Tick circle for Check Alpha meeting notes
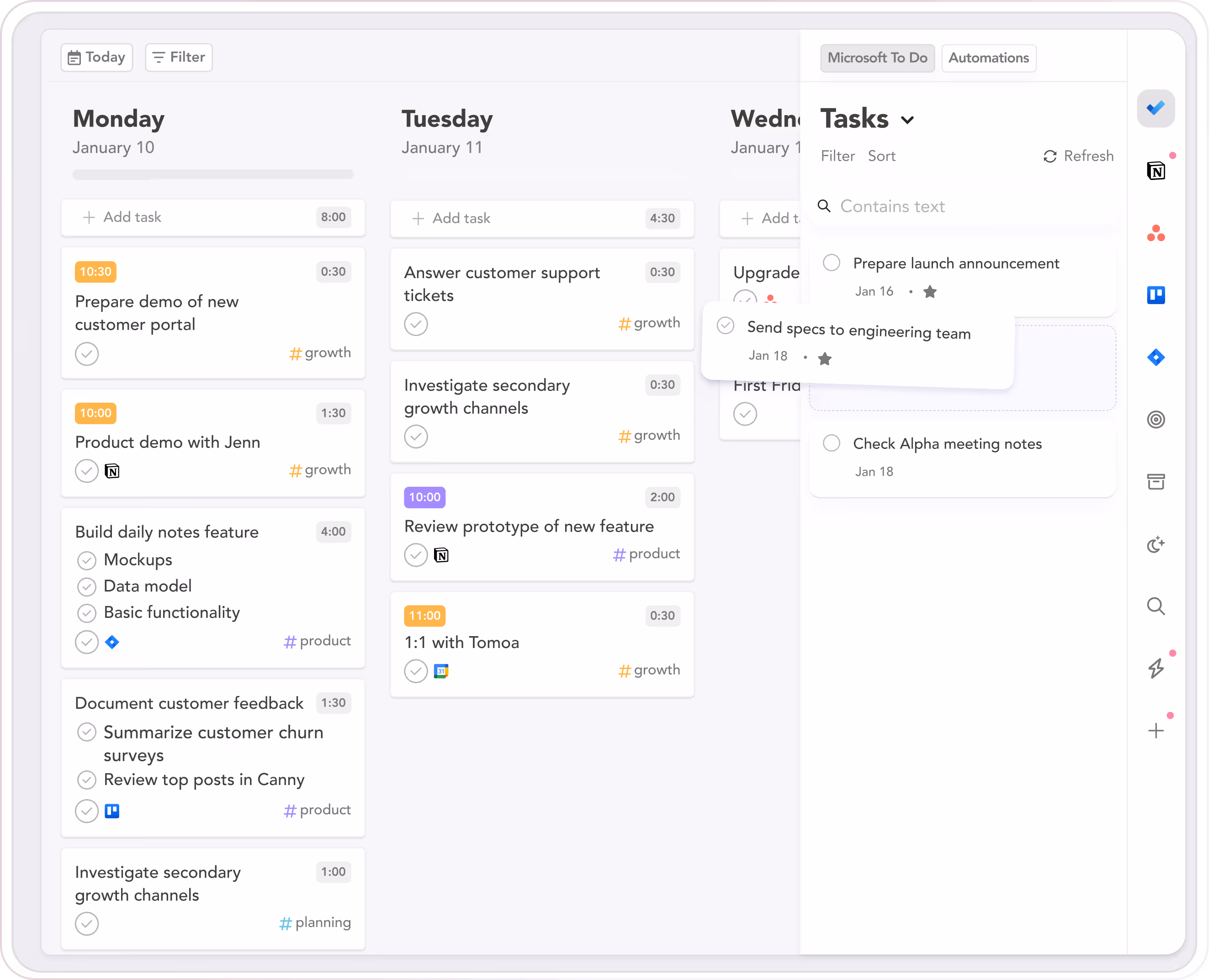The height and width of the screenshot is (980, 1229). 831,443
